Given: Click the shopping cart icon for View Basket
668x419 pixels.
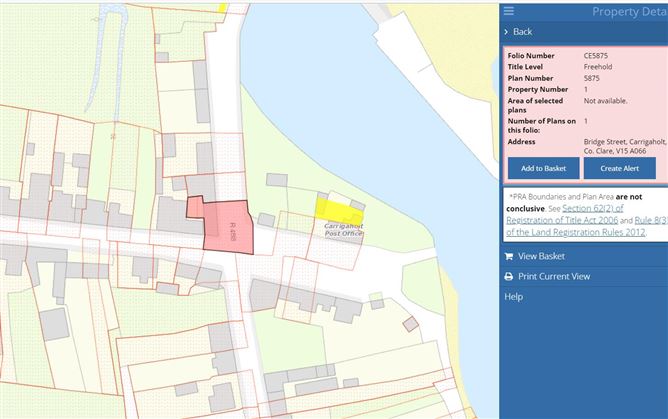Looking at the screenshot, I should point(509,256).
